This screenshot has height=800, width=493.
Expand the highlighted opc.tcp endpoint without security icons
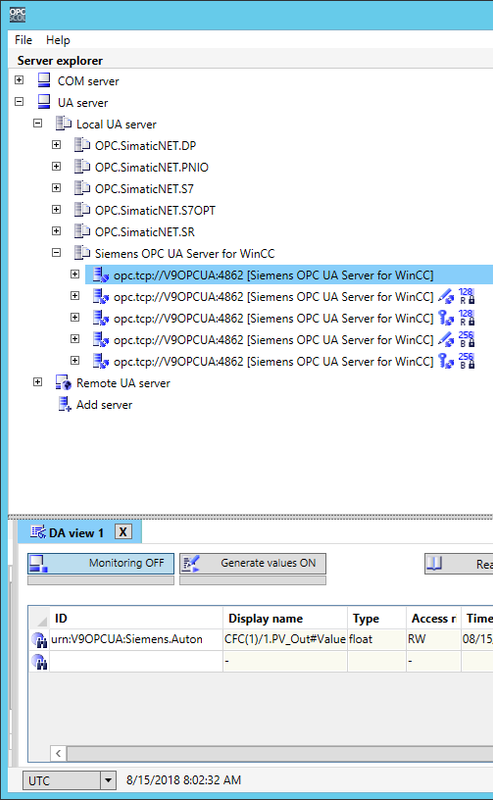pos(75,274)
